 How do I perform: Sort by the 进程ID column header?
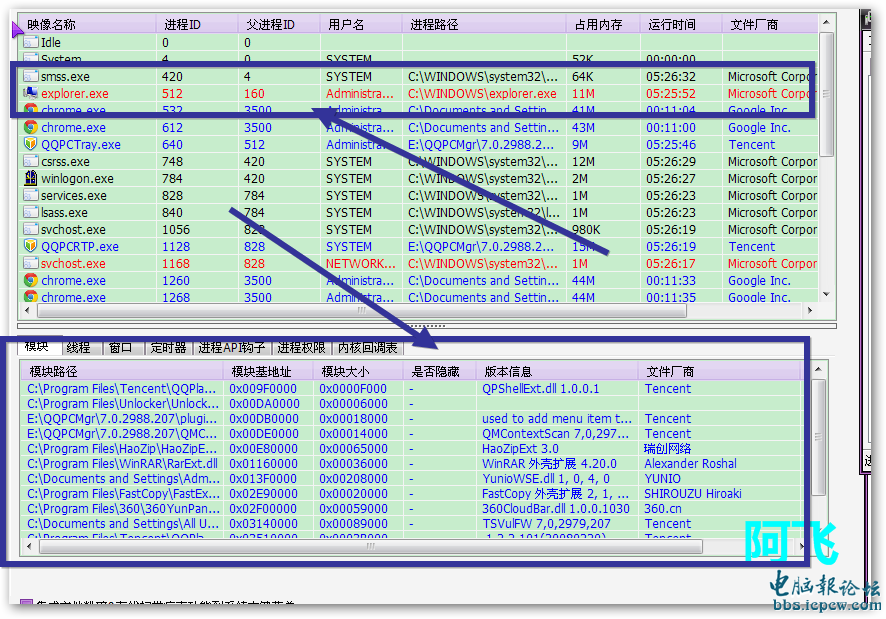coord(197,24)
